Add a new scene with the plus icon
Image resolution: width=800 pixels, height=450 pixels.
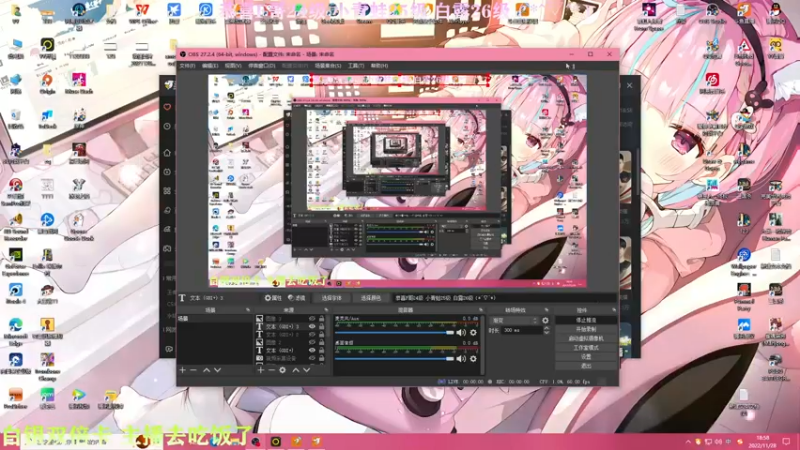click(x=183, y=370)
